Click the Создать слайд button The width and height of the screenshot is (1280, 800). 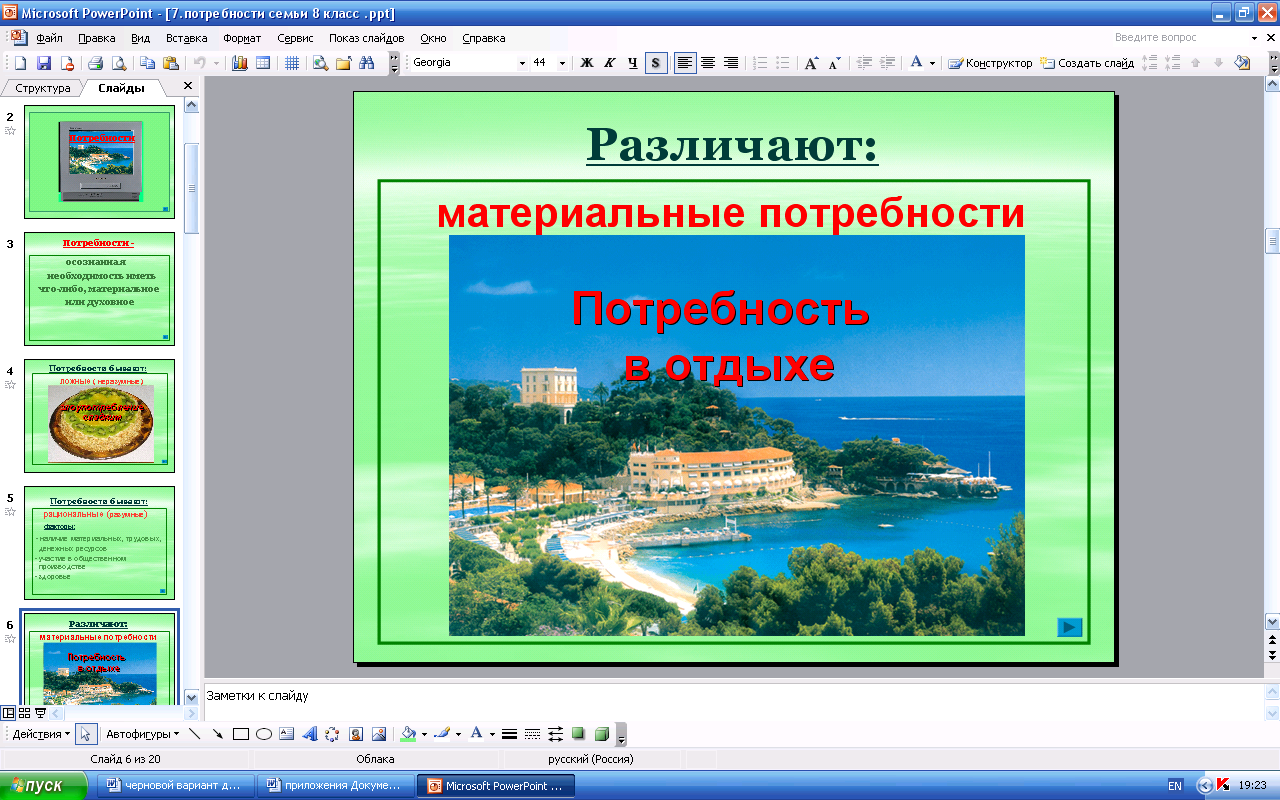click(x=1086, y=63)
